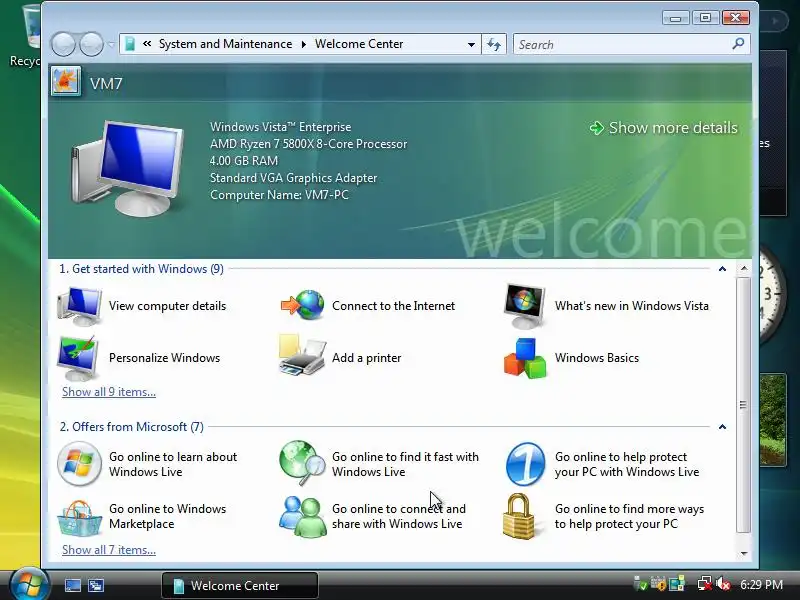800x600 pixels.
Task: Click the 1. Get started with Windows (9) heading
Action: click(x=141, y=269)
